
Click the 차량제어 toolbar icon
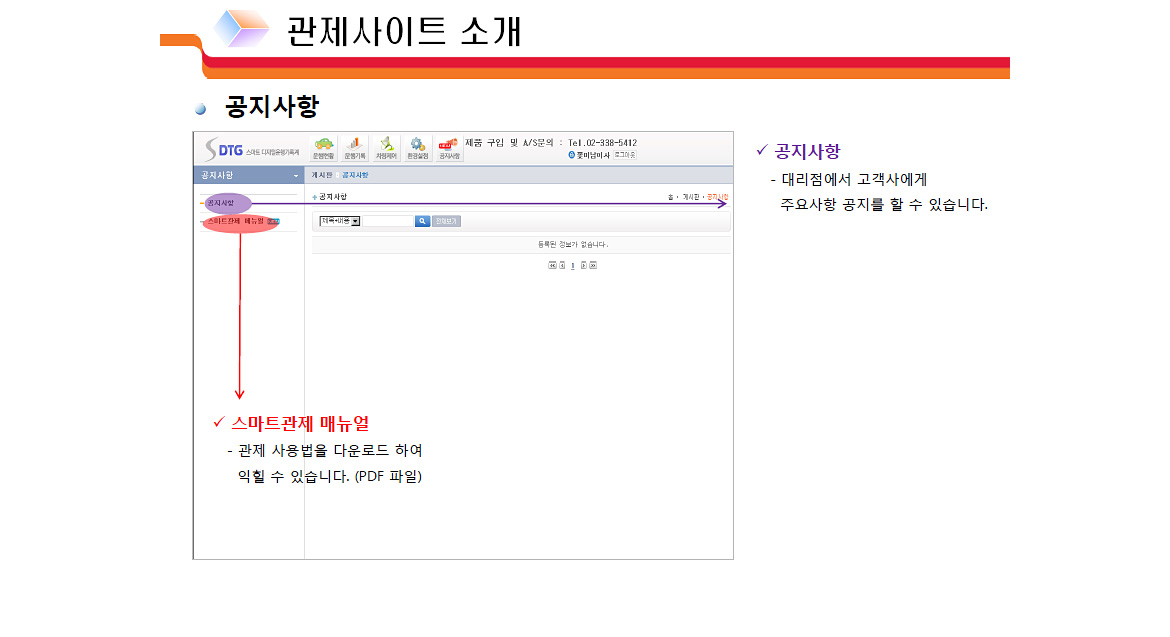pos(386,149)
